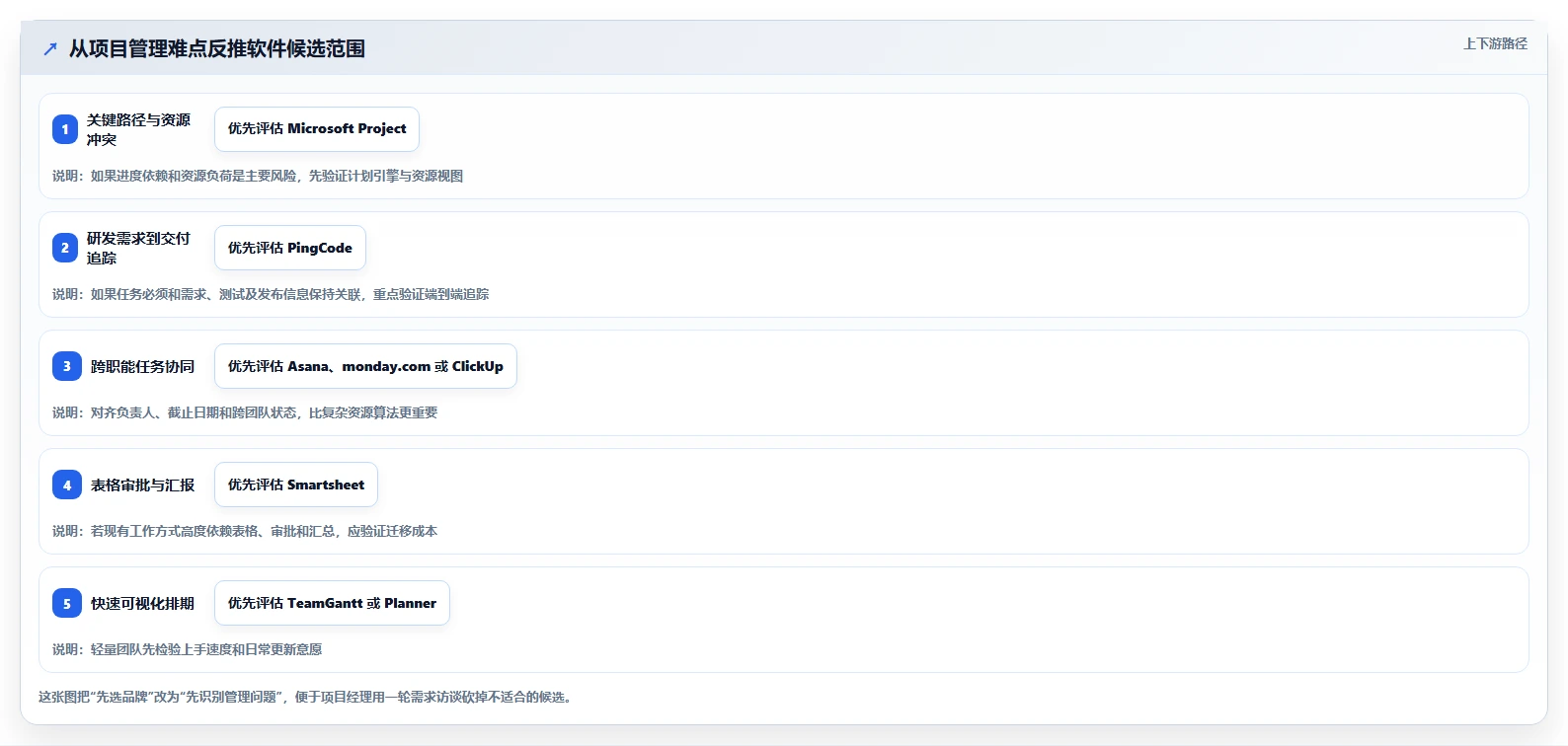
Task: Click the number 4 step badge
Action: (x=67, y=485)
